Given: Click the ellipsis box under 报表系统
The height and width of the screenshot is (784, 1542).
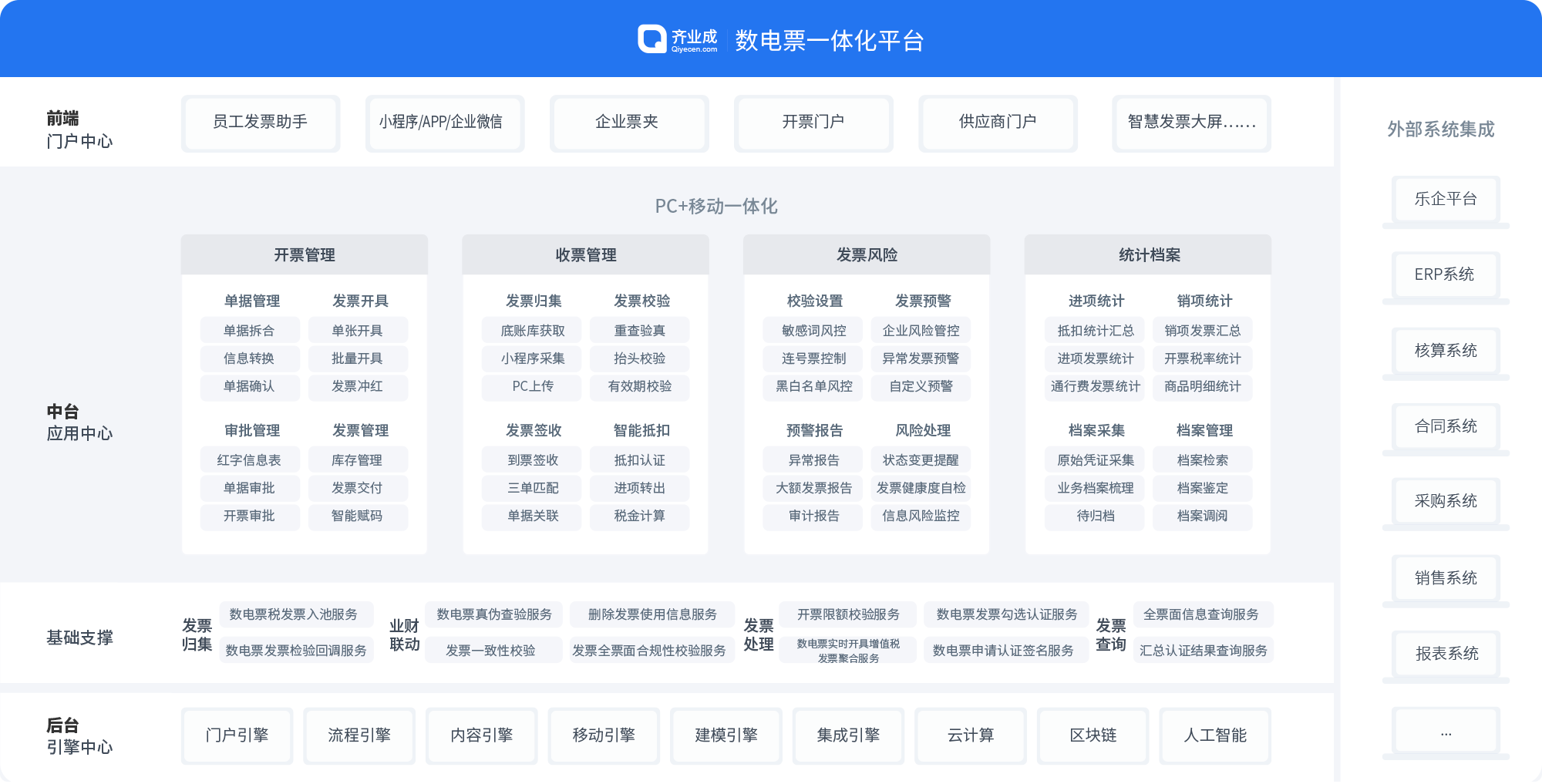Looking at the screenshot, I should (1445, 733).
